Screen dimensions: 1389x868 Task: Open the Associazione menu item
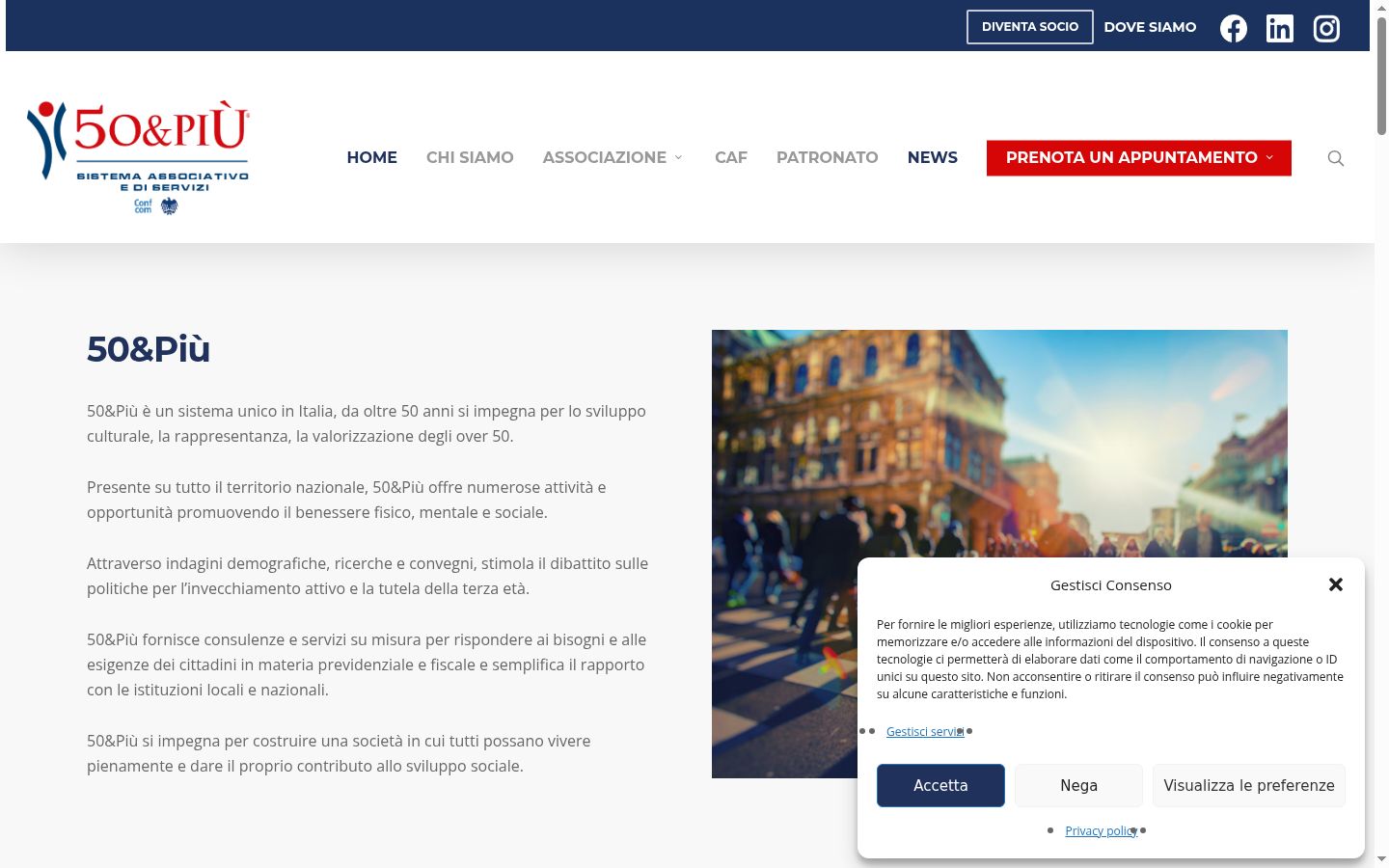605,157
